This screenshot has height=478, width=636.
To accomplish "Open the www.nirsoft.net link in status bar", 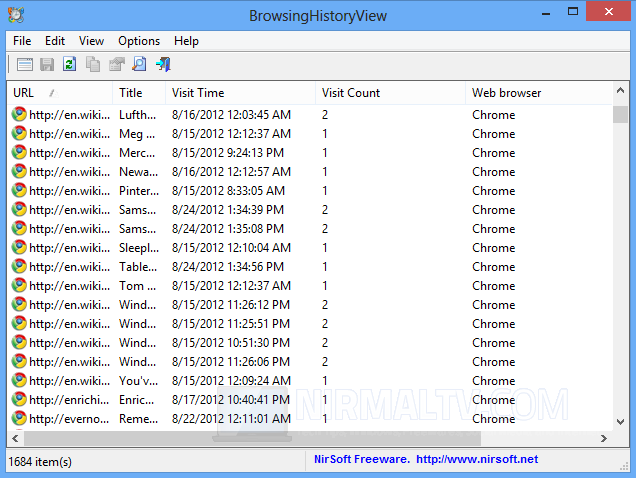I will pyautogui.click(x=477, y=459).
